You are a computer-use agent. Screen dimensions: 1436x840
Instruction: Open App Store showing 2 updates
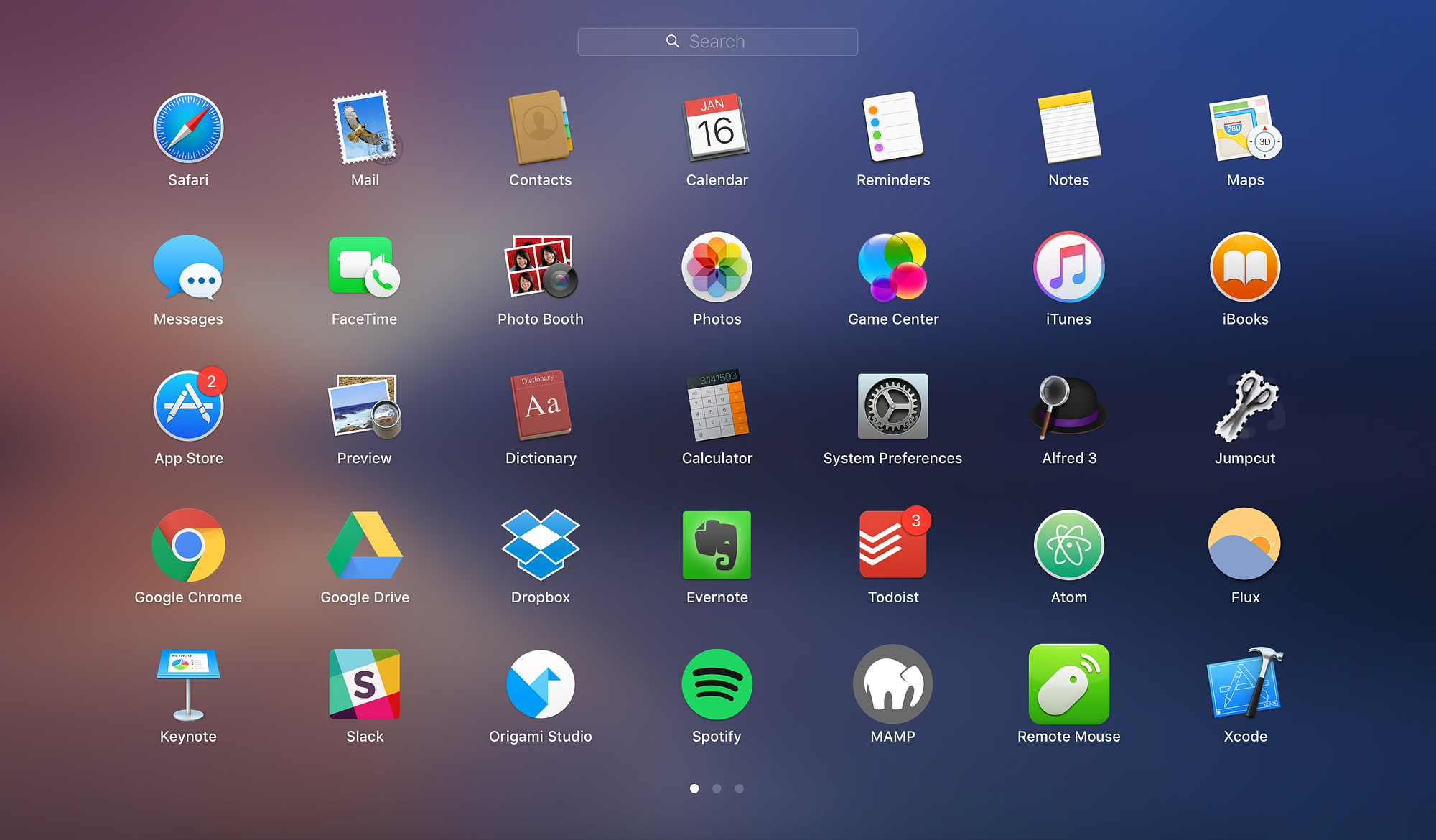(x=188, y=406)
